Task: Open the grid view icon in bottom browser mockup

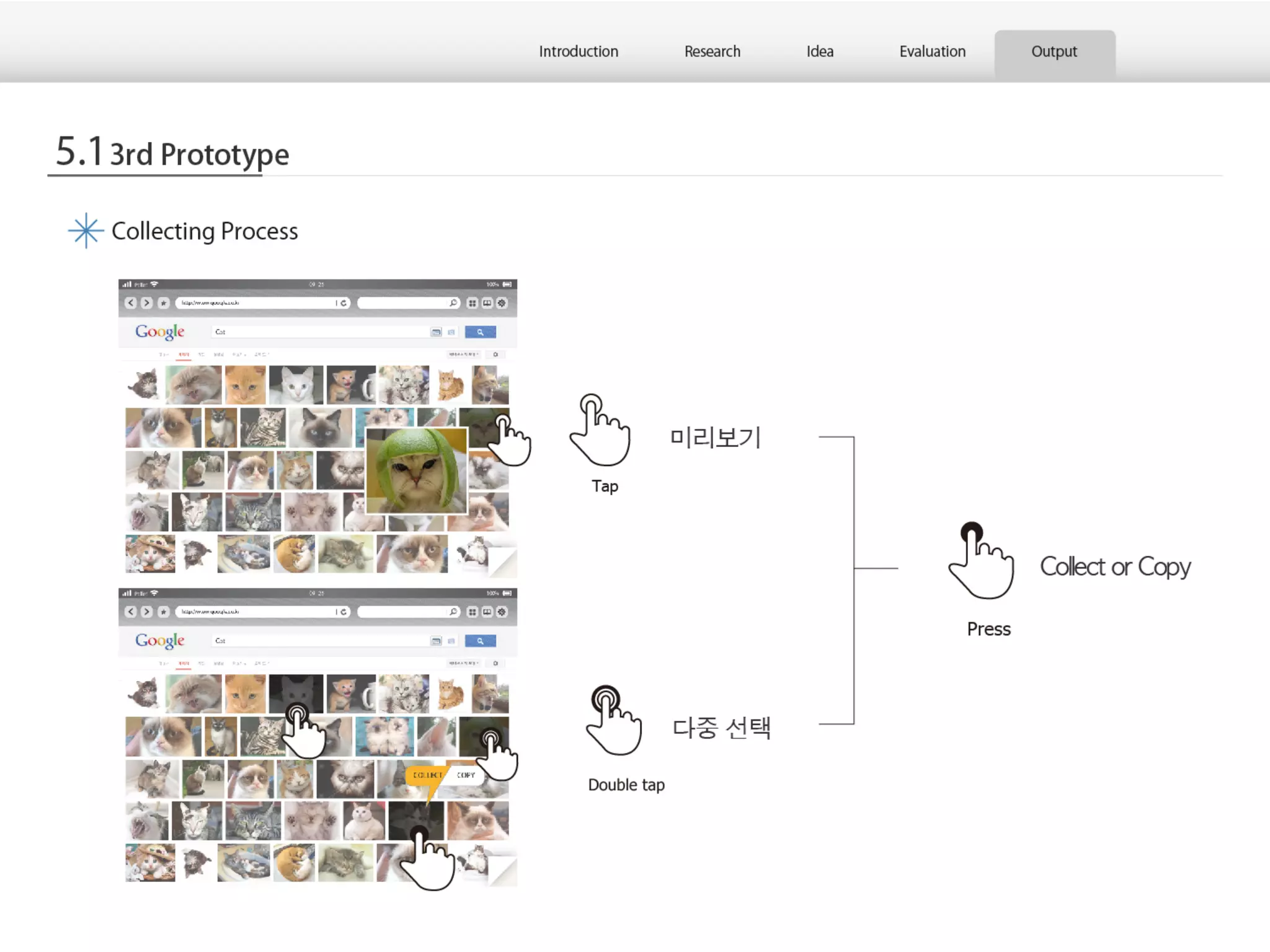Action: (x=473, y=612)
